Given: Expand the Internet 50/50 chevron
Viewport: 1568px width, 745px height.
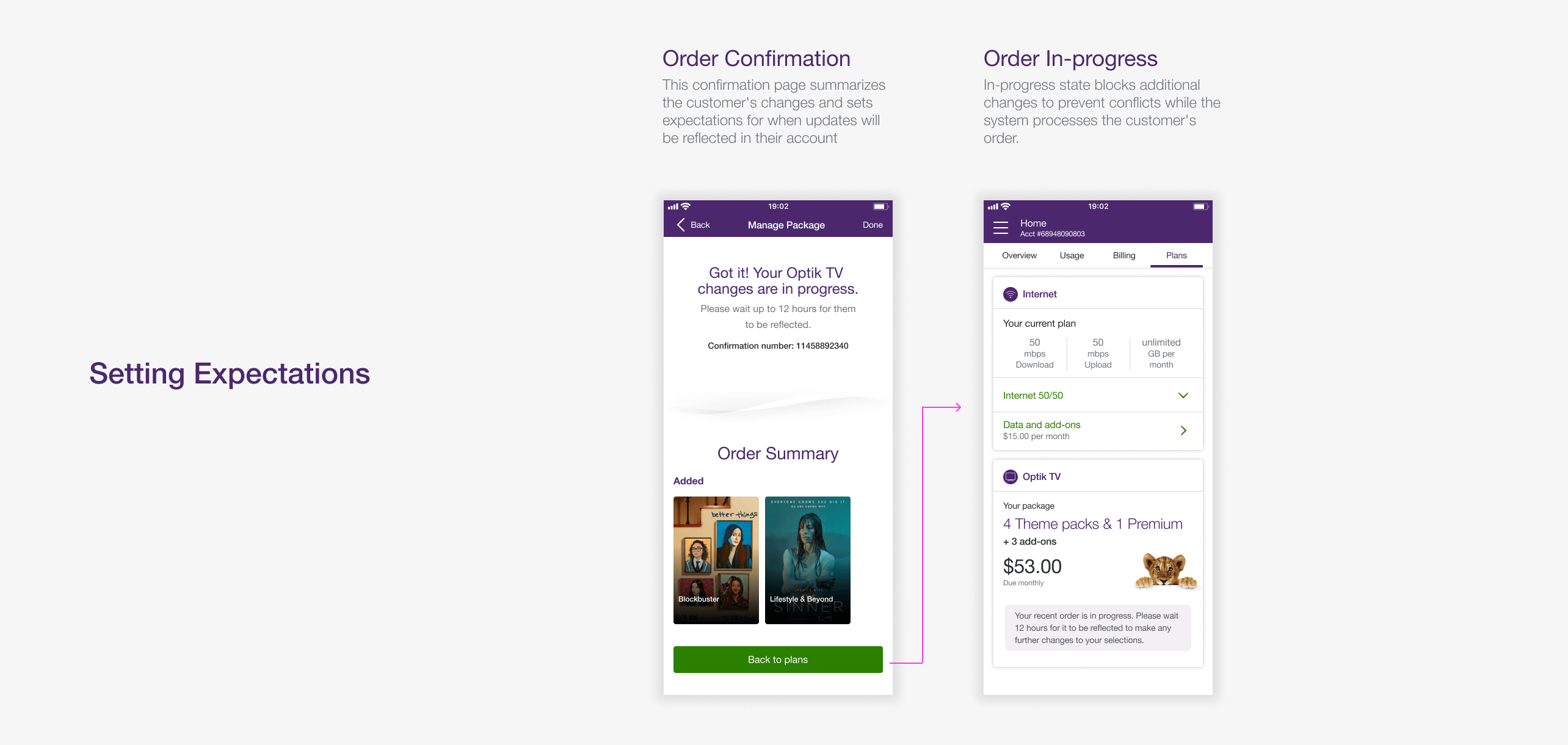Looking at the screenshot, I should click(1183, 396).
